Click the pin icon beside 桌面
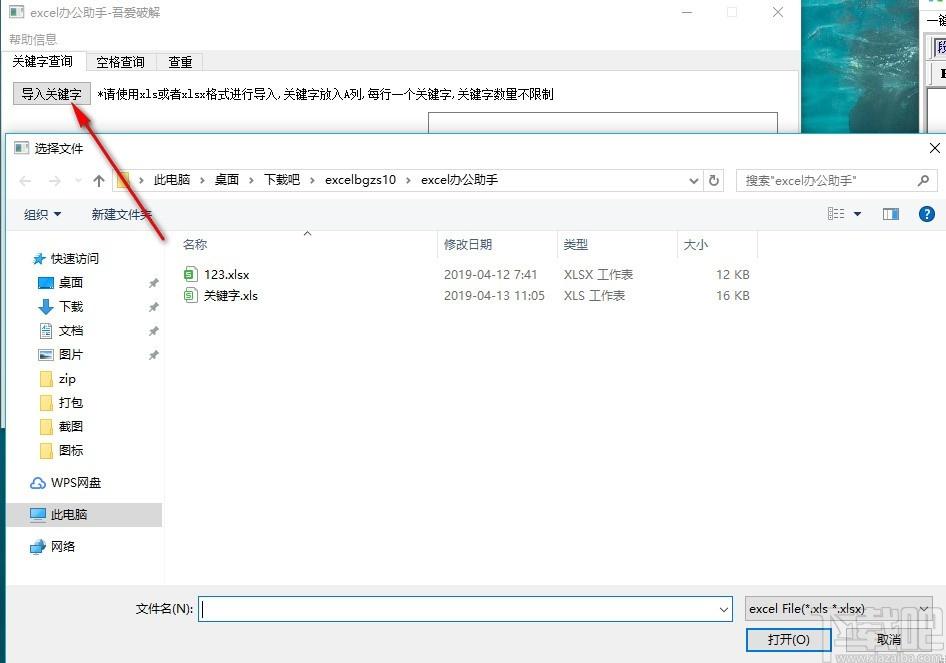The height and width of the screenshot is (663, 946). pyautogui.click(x=153, y=283)
